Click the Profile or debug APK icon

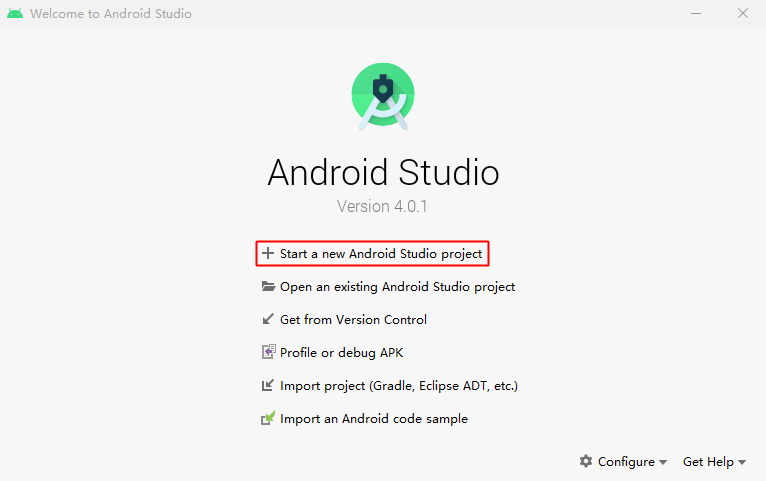point(268,352)
